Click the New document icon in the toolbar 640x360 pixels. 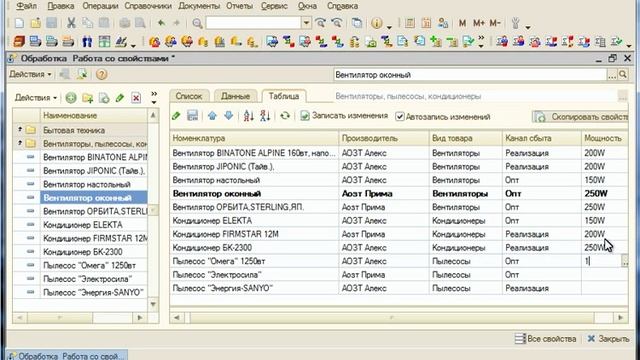(19, 23)
